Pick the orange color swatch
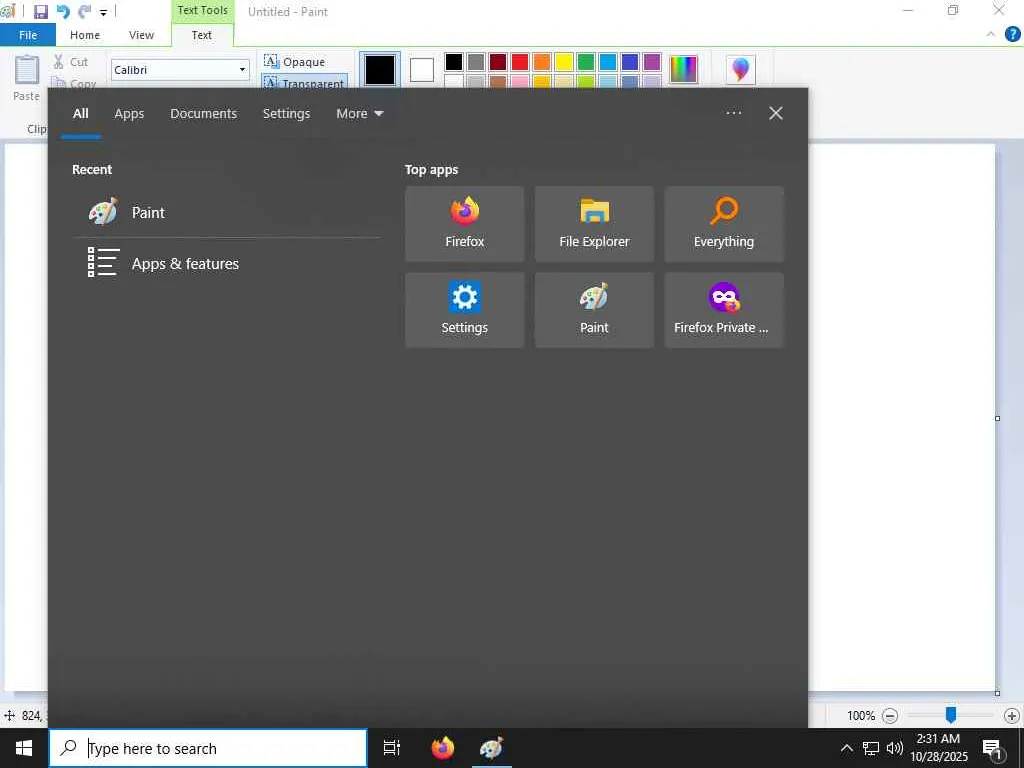Image resolution: width=1024 pixels, height=768 pixels. (x=542, y=62)
